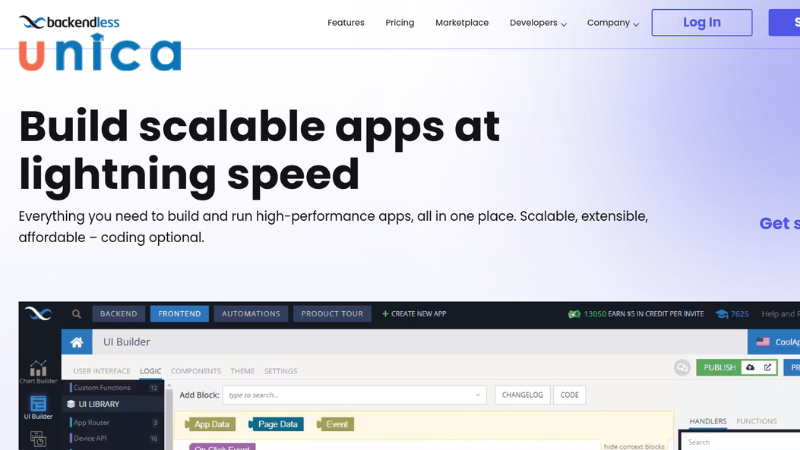Click the cloud upload icon

(750, 367)
